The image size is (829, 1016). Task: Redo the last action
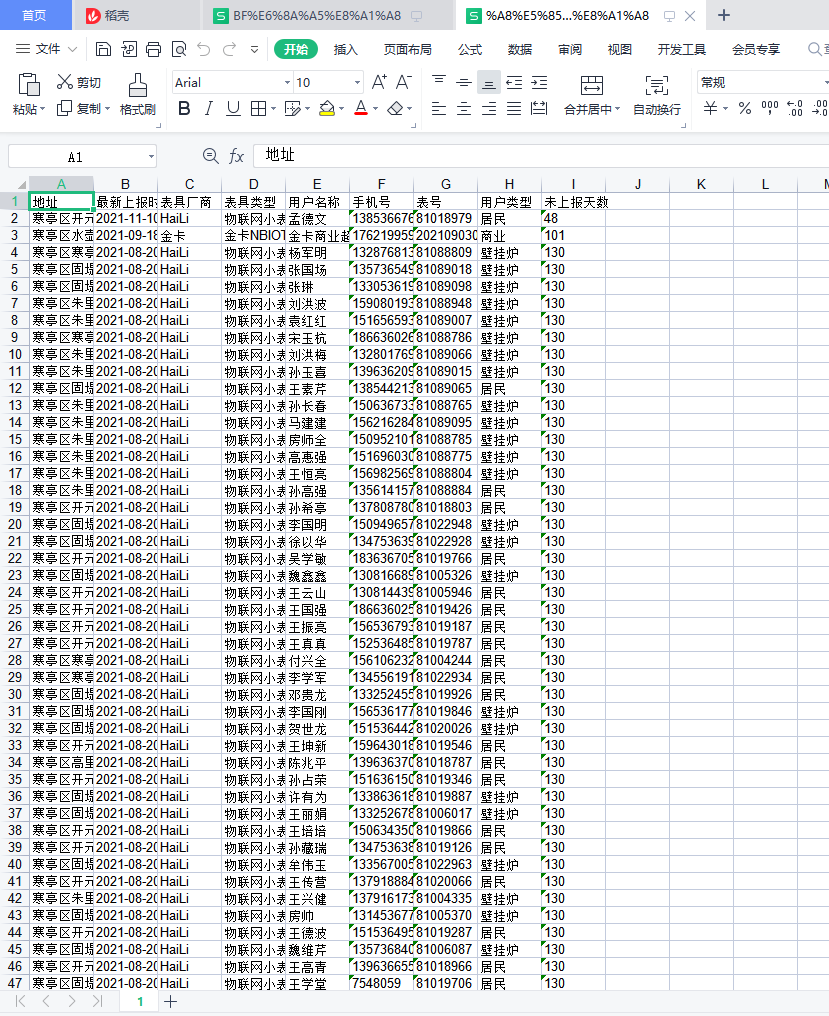tap(229, 49)
